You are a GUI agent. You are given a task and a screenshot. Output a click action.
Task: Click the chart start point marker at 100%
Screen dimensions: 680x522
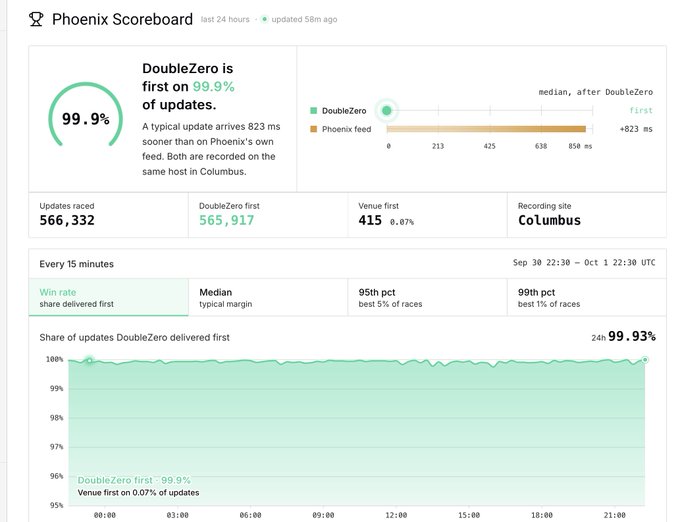pos(89,361)
